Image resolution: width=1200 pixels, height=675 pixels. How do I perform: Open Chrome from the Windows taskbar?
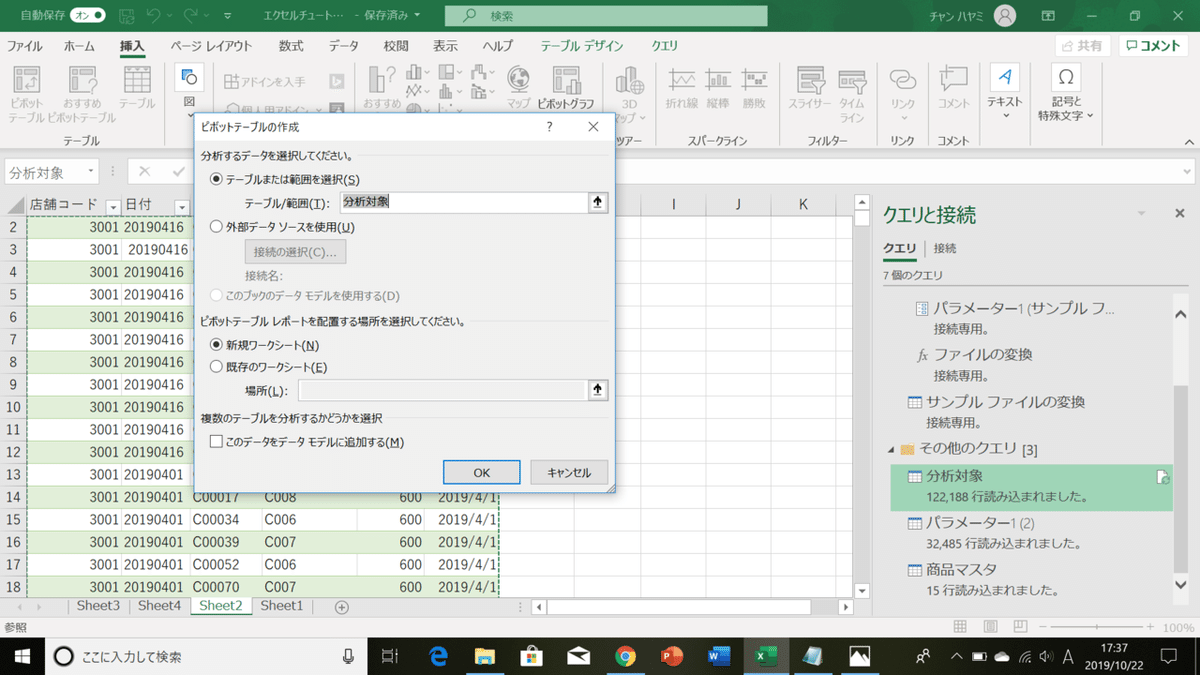(626, 656)
